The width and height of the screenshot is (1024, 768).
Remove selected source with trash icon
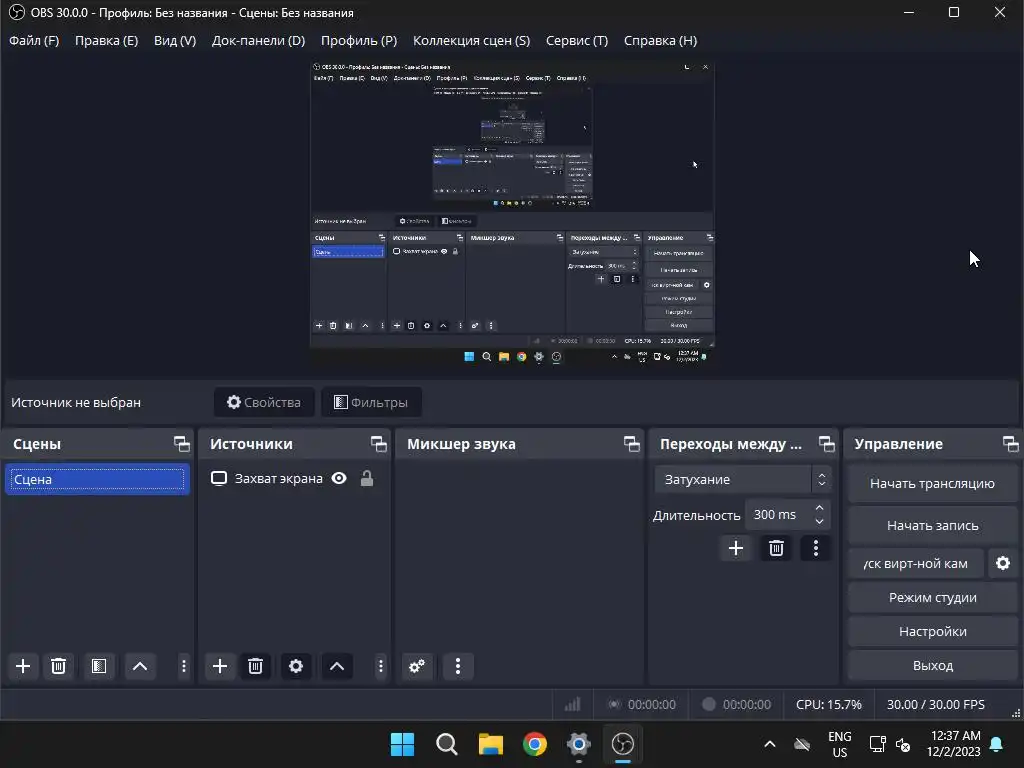point(255,666)
